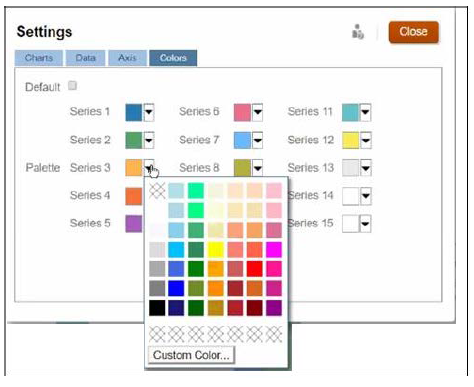The image size is (474, 387).
Task: Select first empty custom color slot
Action: point(157,334)
